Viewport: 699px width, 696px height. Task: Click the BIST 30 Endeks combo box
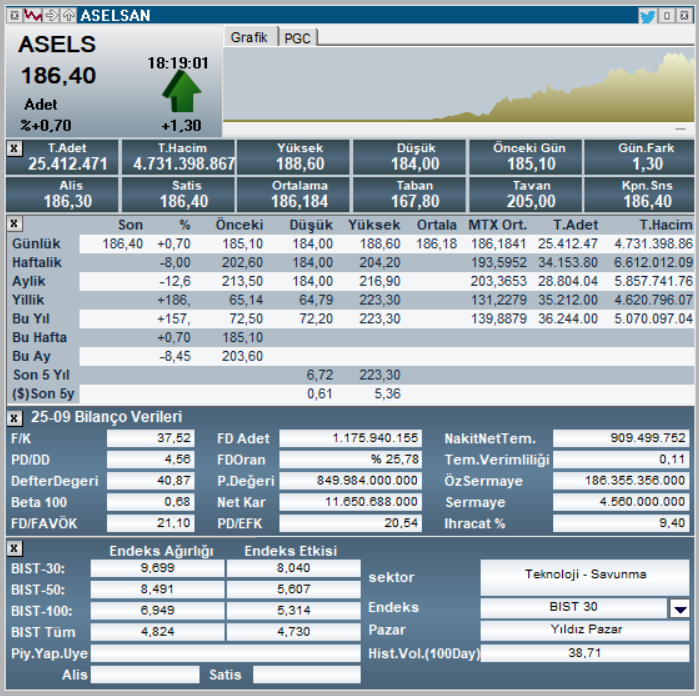(573, 608)
